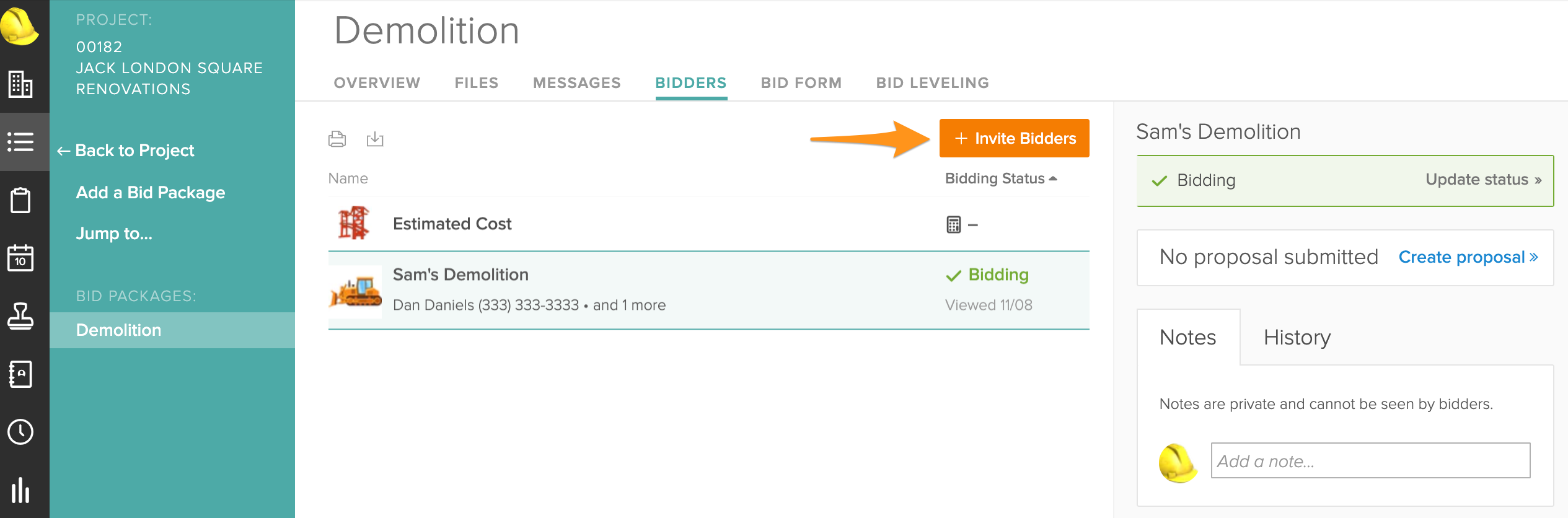The image size is (1568, 518).
Task: Click the Invite Bidders button
Action: [1014, 138]
